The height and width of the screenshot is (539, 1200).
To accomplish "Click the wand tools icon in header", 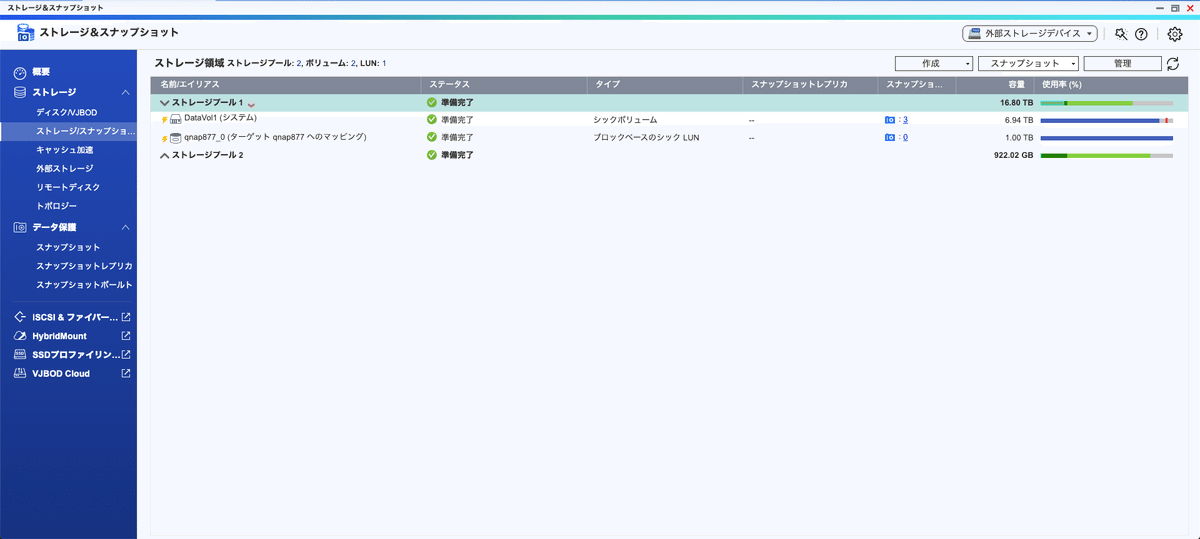I will (x=1121, y=34).
